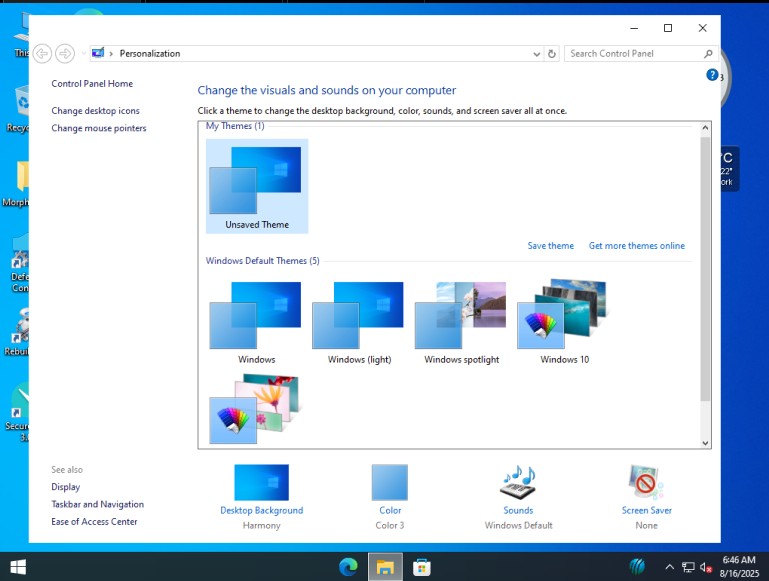The image size is (769, 581).
Task: Click the striped blue tray app icon
Action: (637, 567)
